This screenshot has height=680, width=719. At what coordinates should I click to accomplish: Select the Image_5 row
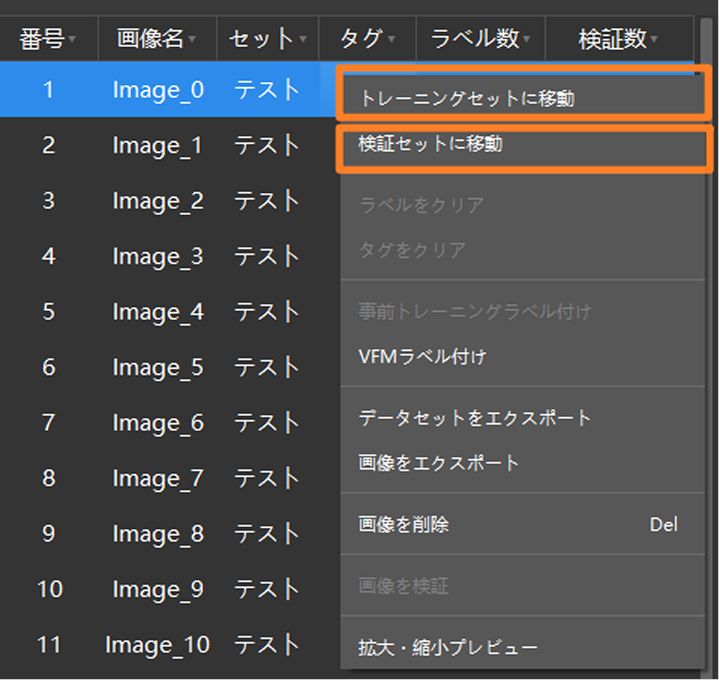point(170,367)
